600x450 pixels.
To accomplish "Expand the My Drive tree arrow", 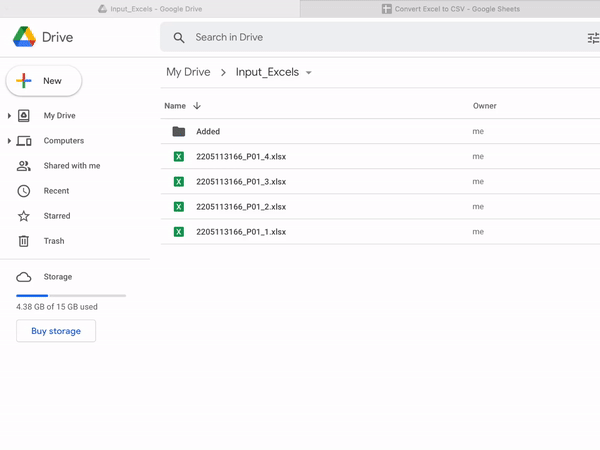I will 9,116.
